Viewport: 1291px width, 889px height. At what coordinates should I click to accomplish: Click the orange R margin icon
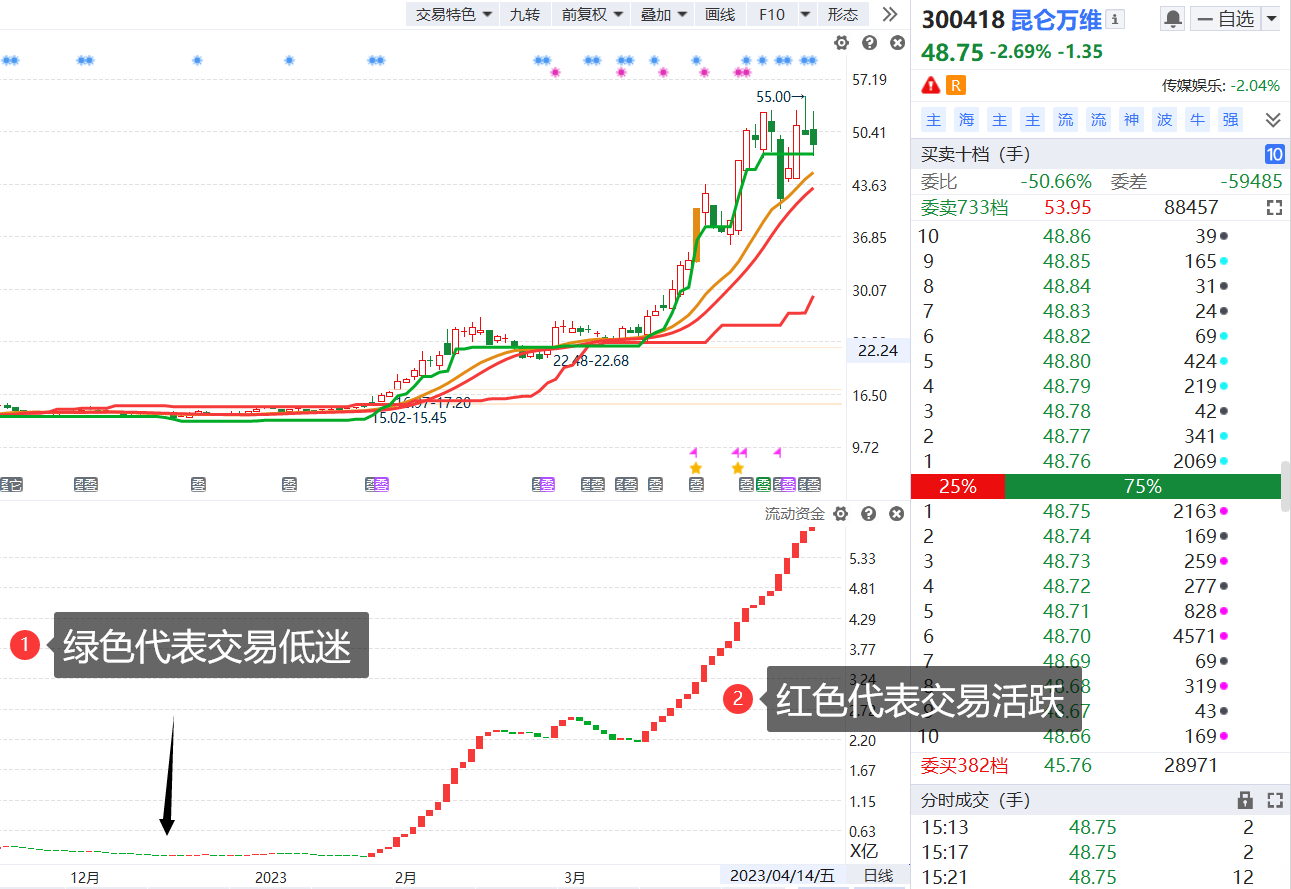pos(956,85)
